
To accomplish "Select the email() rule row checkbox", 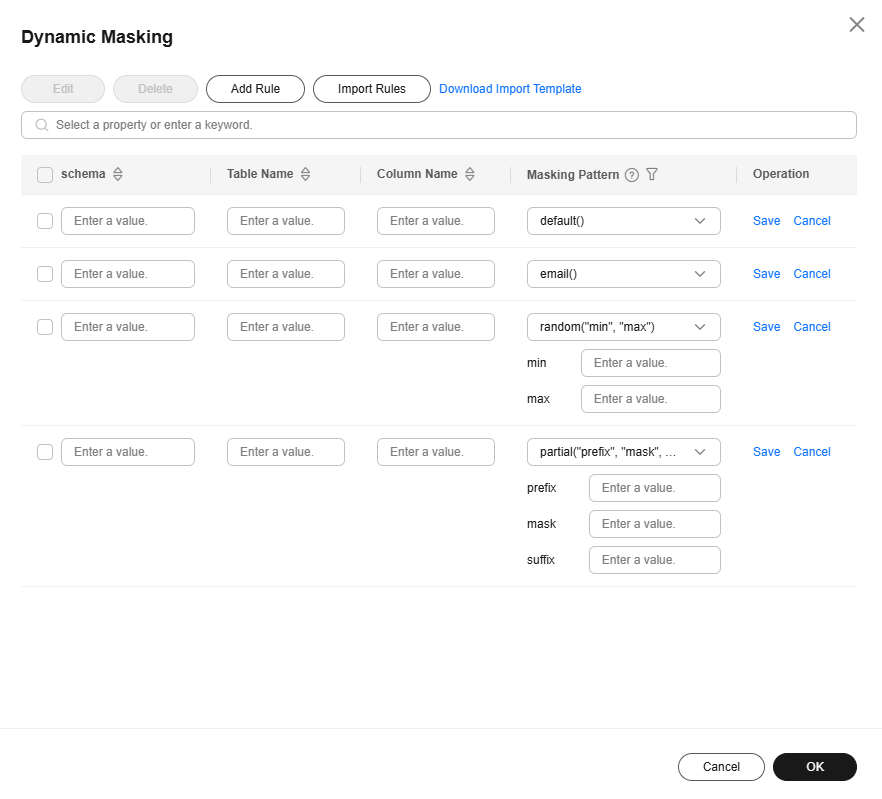I will (x=45, y=274).
